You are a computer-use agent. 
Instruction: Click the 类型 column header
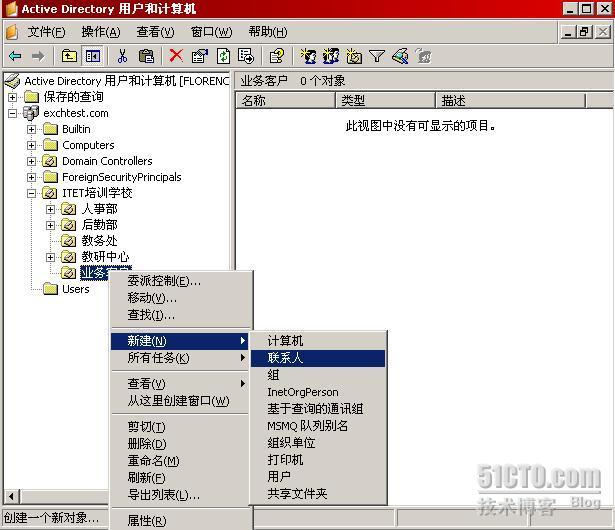[385, 100]
